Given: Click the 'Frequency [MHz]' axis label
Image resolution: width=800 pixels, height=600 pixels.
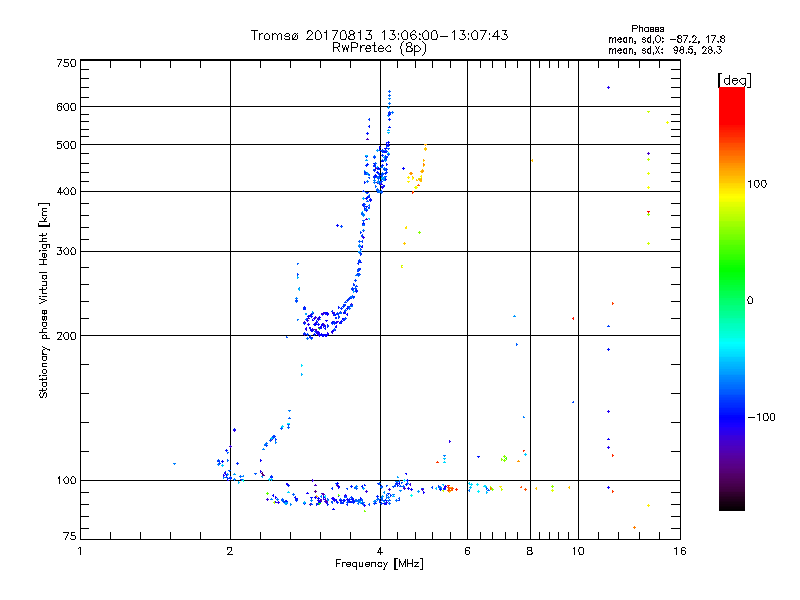Looking at the screenshot, I should (x=379, y=564).
